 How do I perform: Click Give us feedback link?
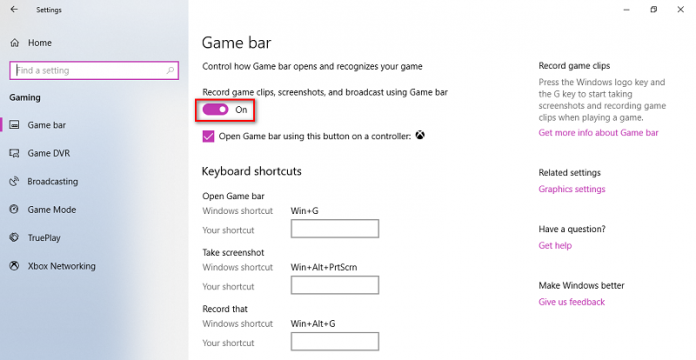tap(572, 302)
